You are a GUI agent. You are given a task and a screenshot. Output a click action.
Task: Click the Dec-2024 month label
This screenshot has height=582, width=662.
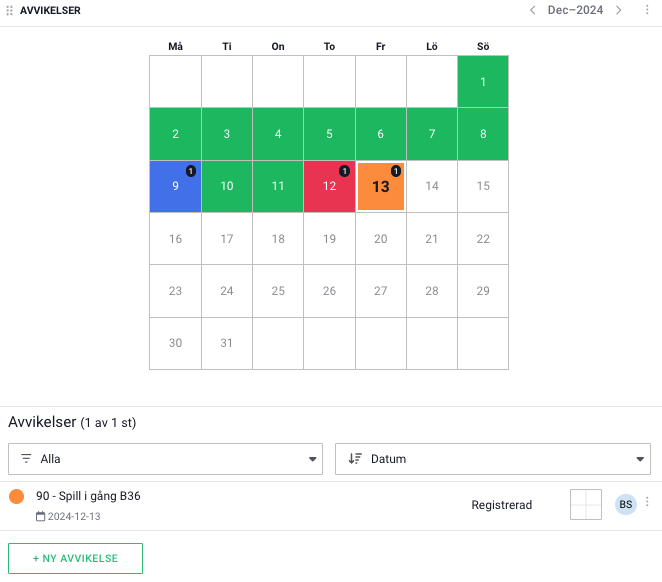pyautogui.click(x=575, y=10)
